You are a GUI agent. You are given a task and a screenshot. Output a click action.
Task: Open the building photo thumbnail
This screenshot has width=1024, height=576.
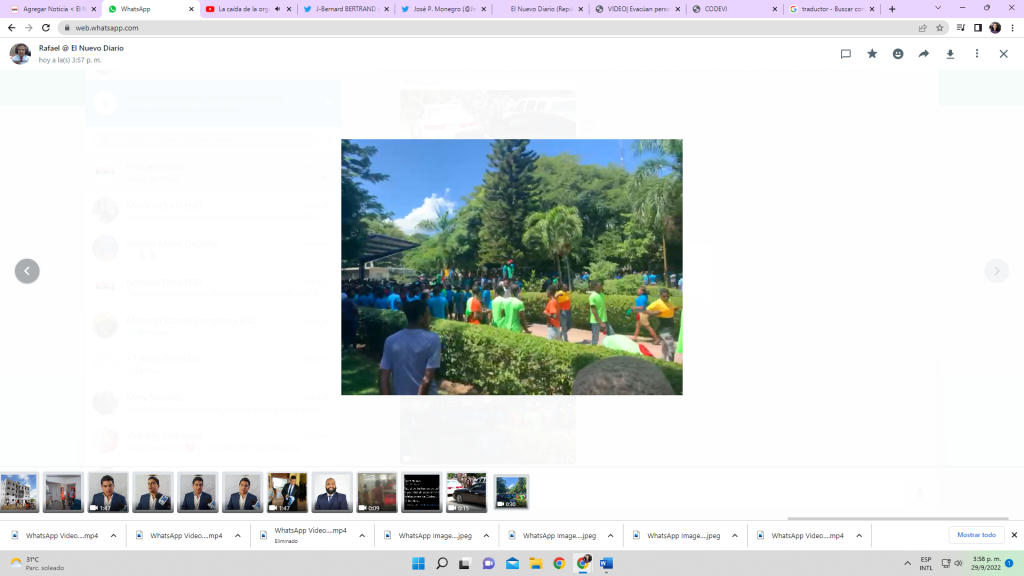(19, 492)
